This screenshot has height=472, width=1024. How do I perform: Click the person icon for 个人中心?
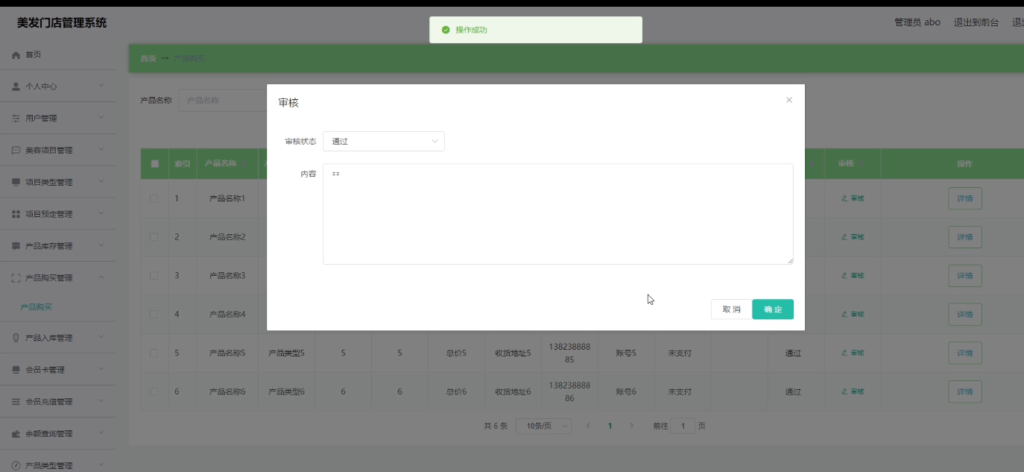click(16, 86)
